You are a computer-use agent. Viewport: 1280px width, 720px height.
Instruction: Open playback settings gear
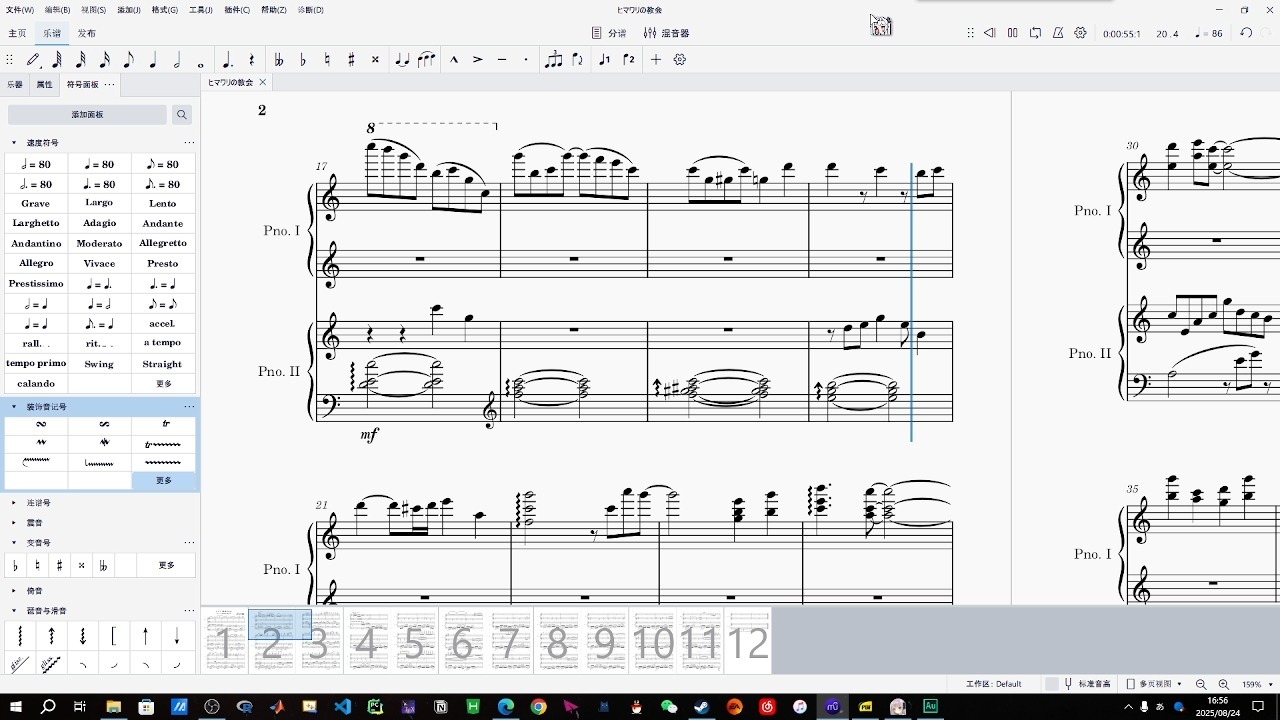pos(1080,33)
